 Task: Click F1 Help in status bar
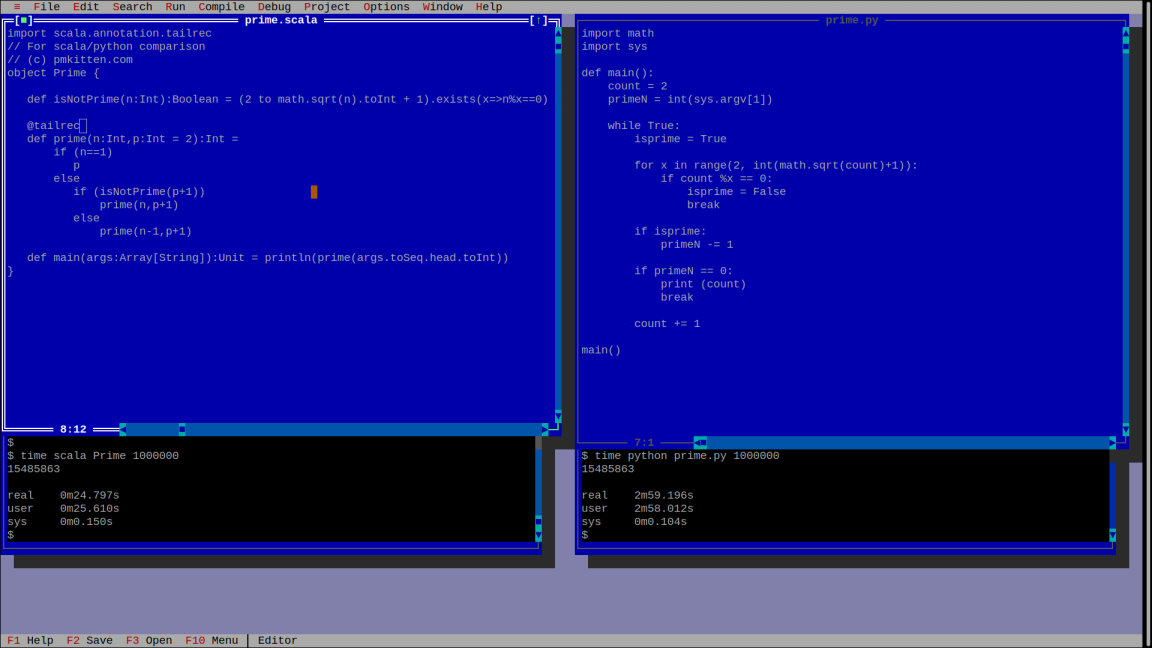[30, 641]
